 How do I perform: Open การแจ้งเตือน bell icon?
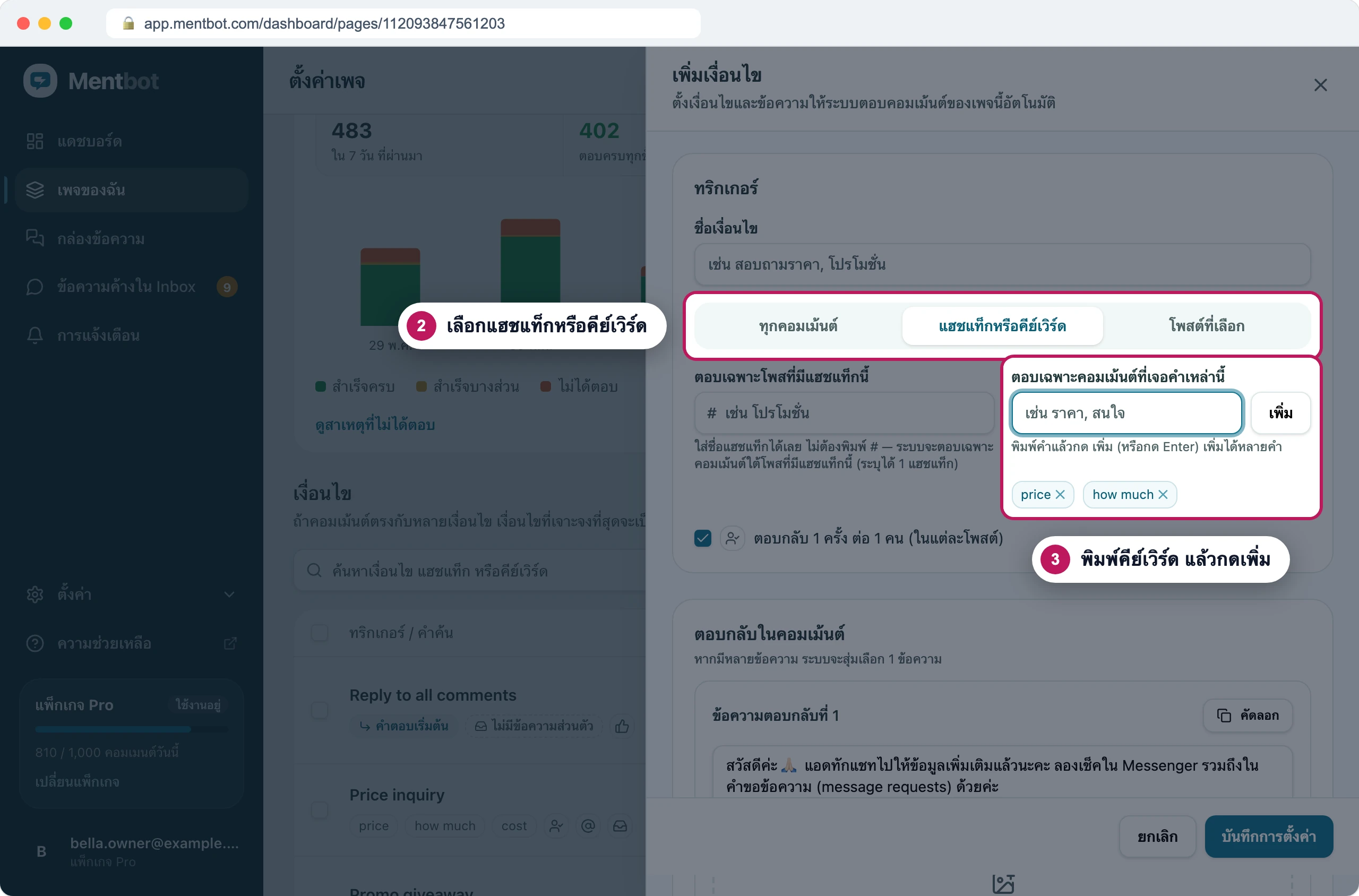[x=35, y=335]
